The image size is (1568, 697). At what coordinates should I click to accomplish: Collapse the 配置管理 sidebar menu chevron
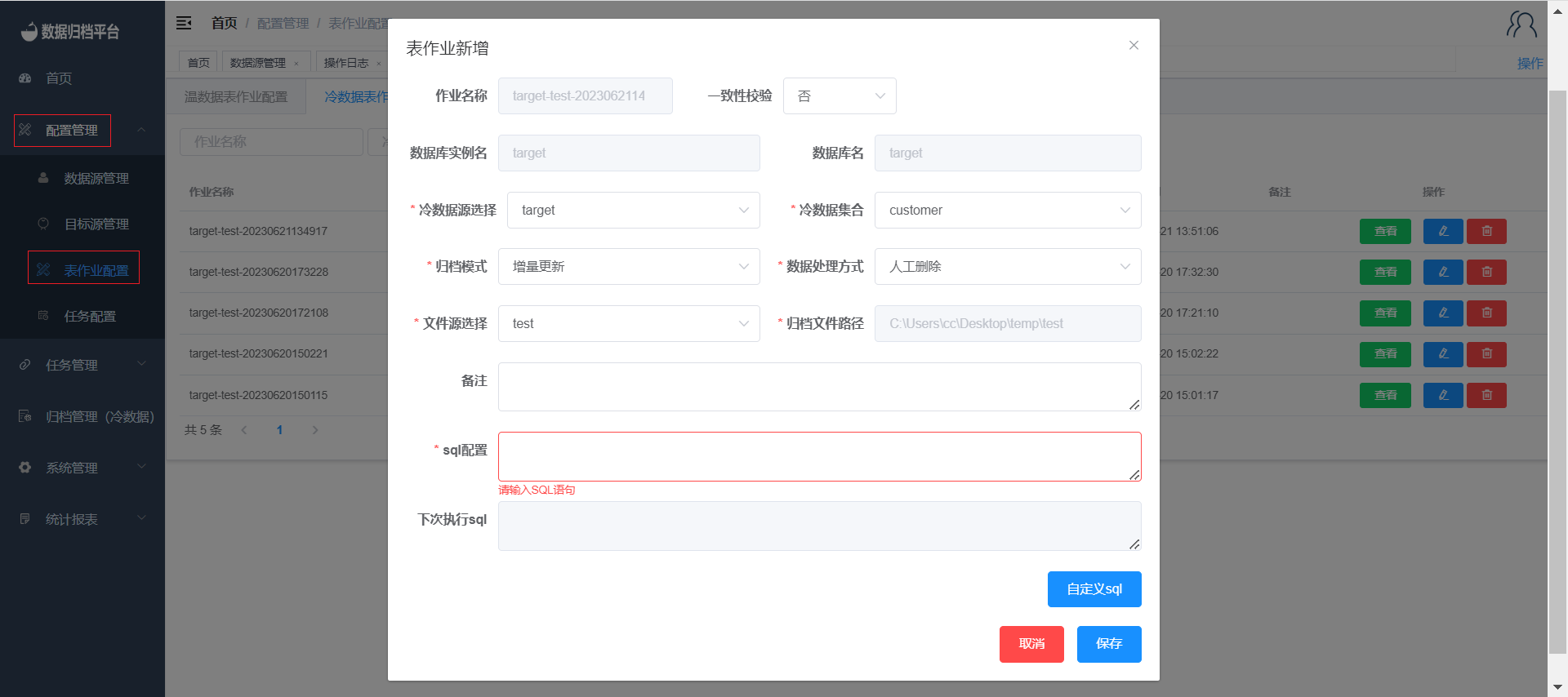[x=141, y=130]
